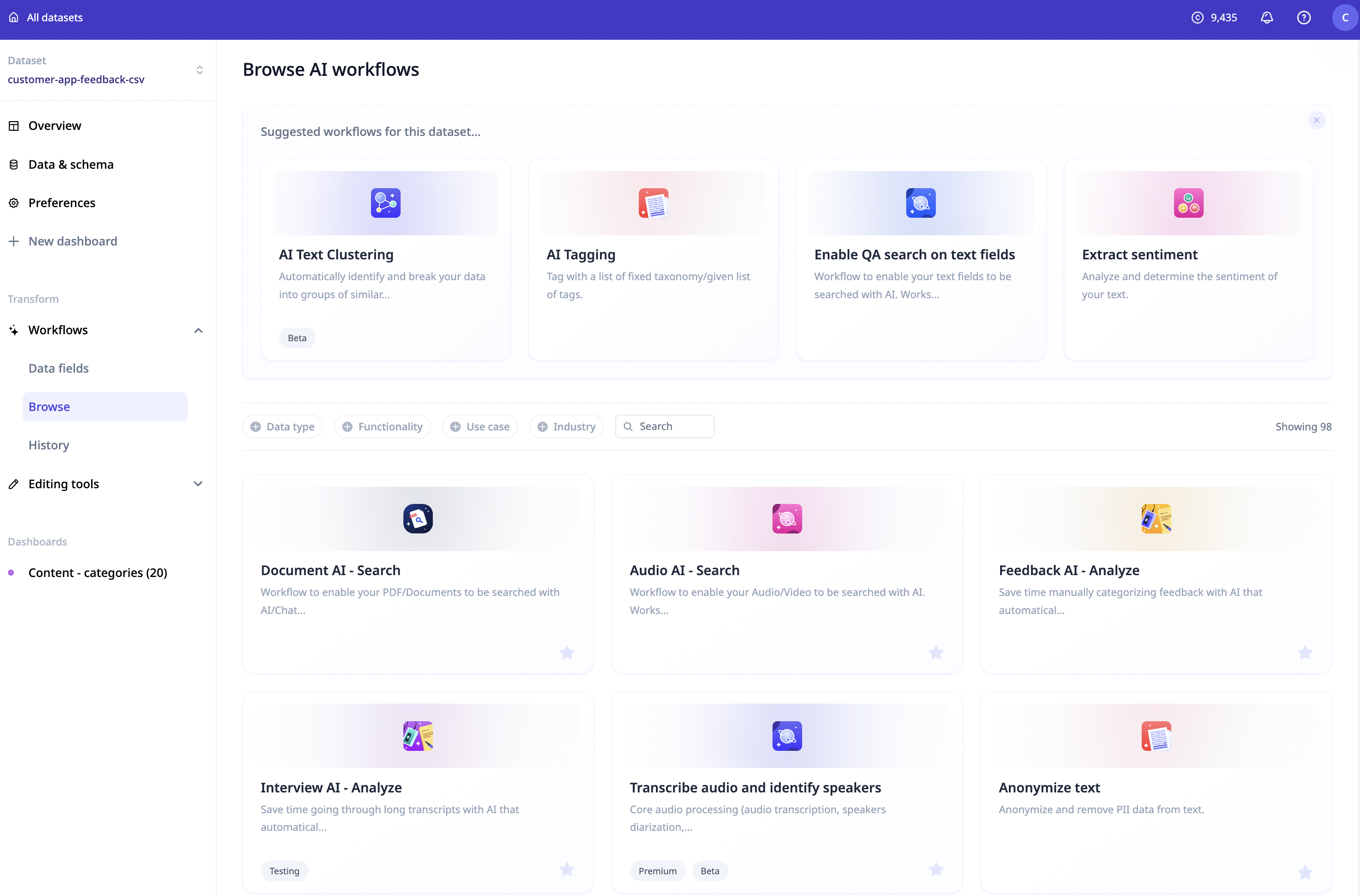Click the Document AI - Search icon
Viewport: 1360px width, 896px height.
point(418,519)
